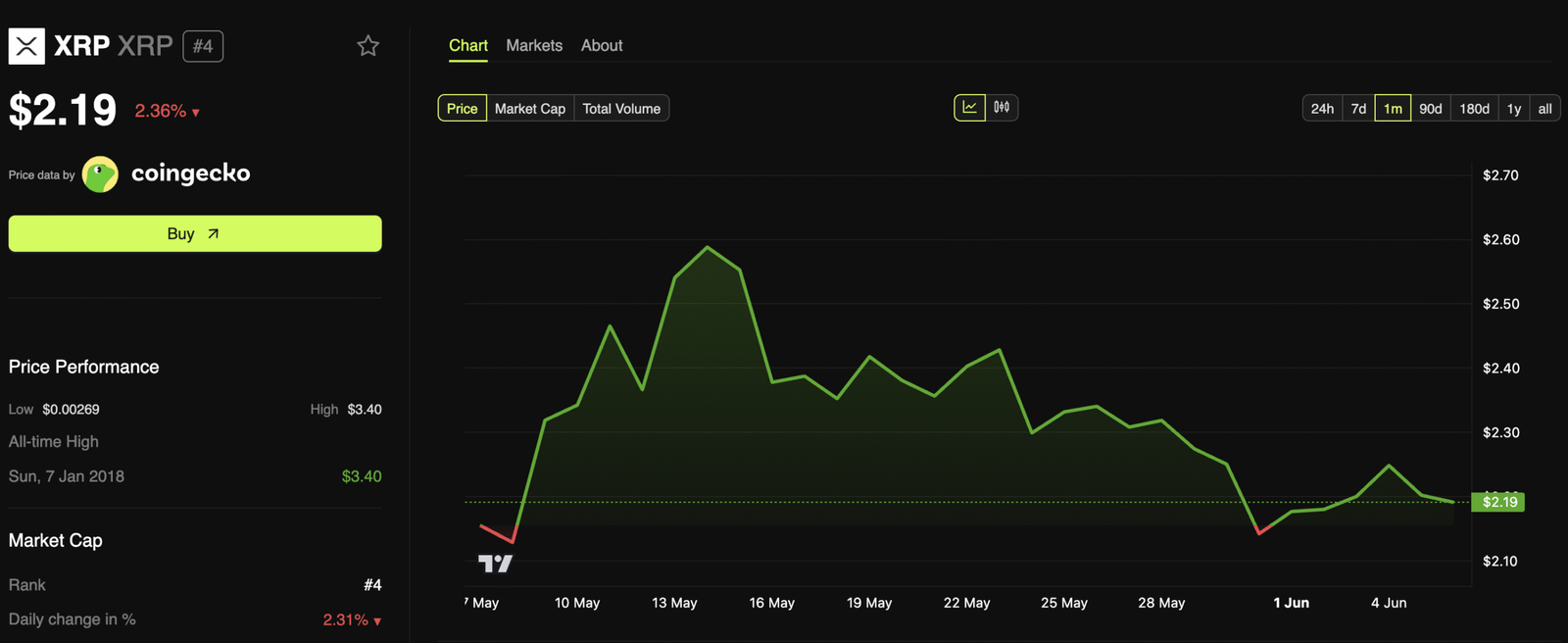Click the $2.19 current price label on axis
The height and width of the screenshot is (643, 1568).
1498,502
